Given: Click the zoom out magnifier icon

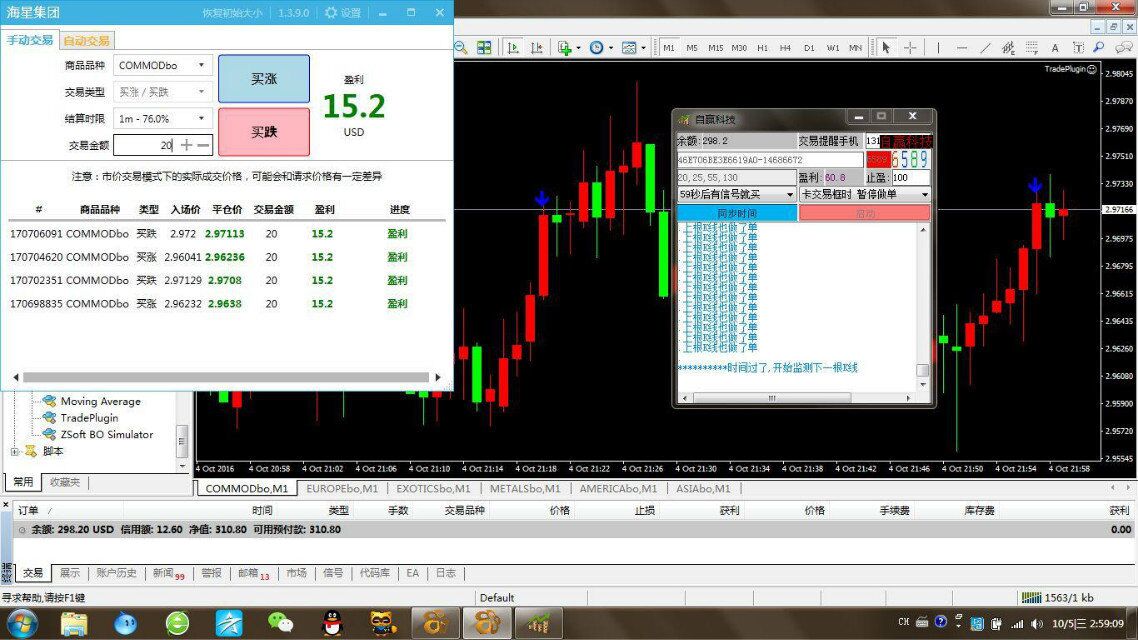Looking at the screenshot, I should tap(460, 48).
